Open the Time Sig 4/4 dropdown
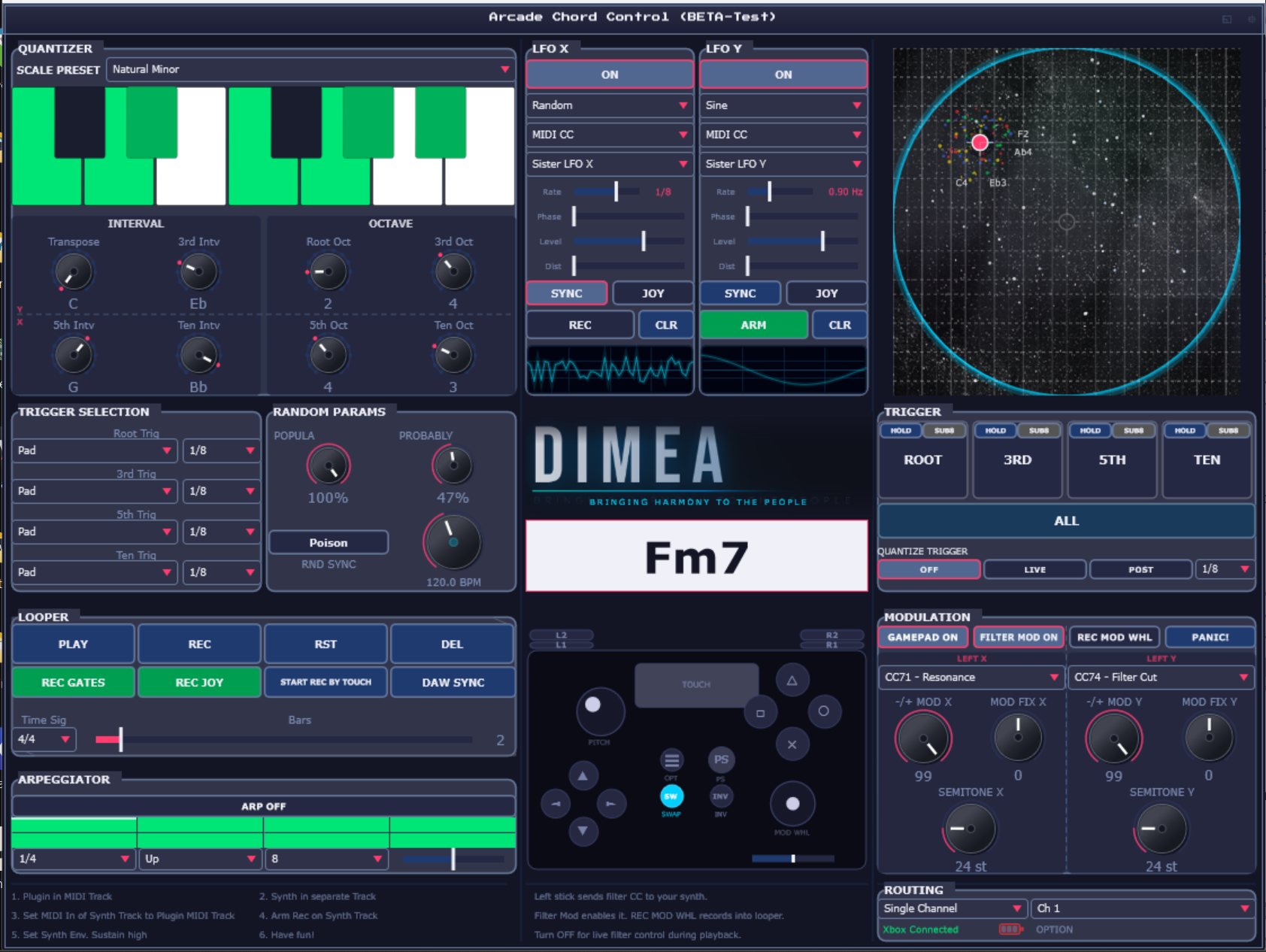The image size is (1266, 952). coord(44,739)
